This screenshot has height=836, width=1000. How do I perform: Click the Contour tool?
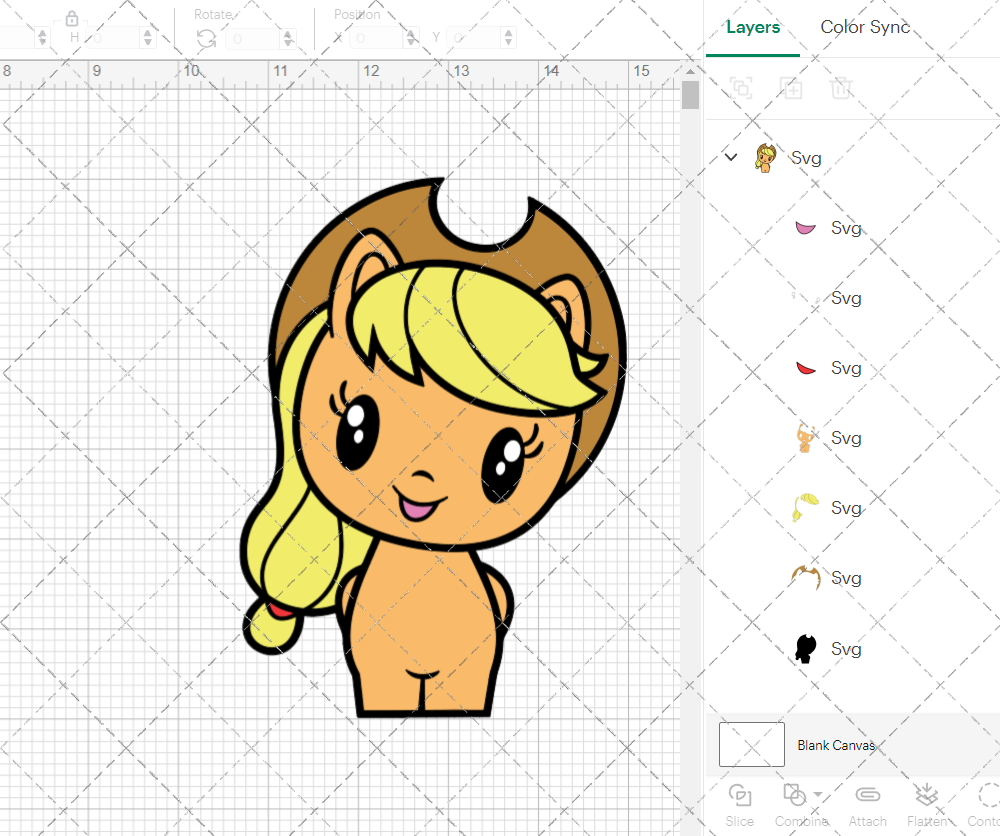coord(986,805)
